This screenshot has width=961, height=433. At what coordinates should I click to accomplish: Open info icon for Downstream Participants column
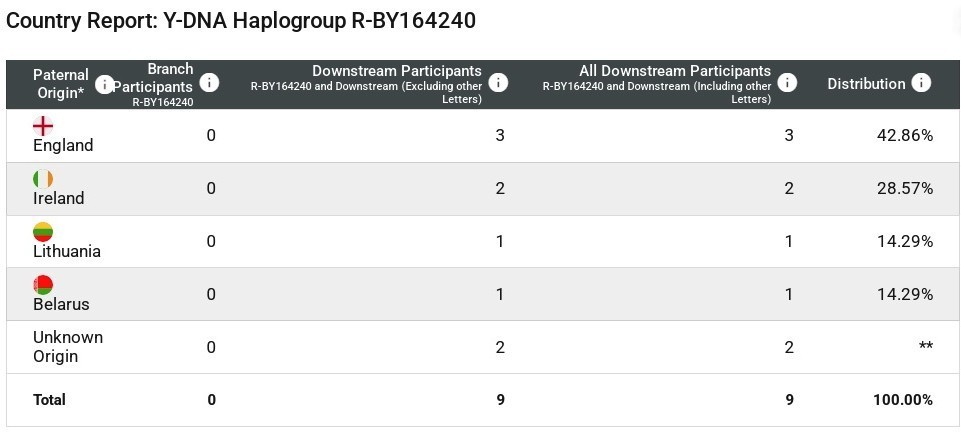(498, 83)
